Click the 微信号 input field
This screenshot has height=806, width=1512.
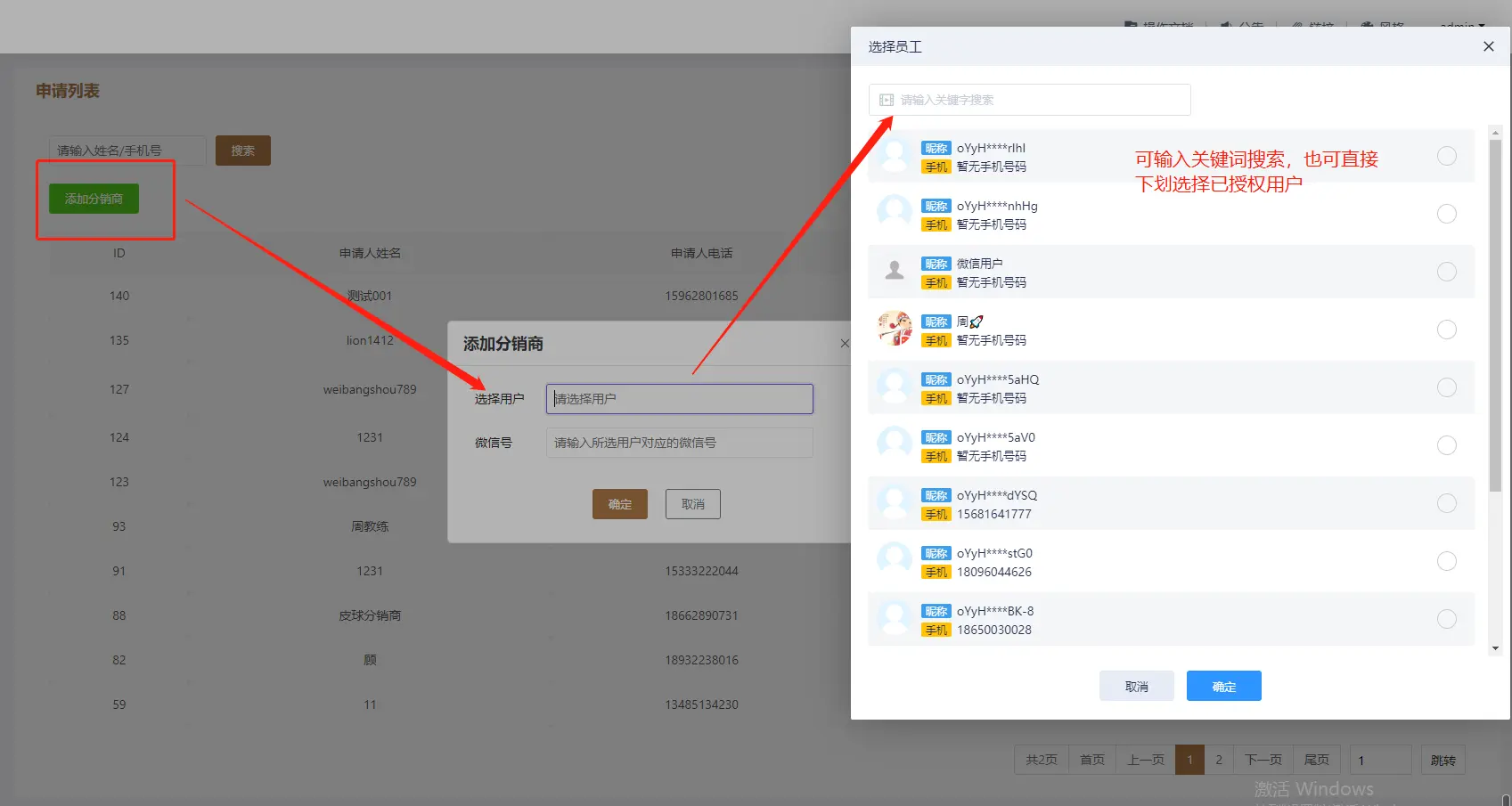click(x=679, y=443)
